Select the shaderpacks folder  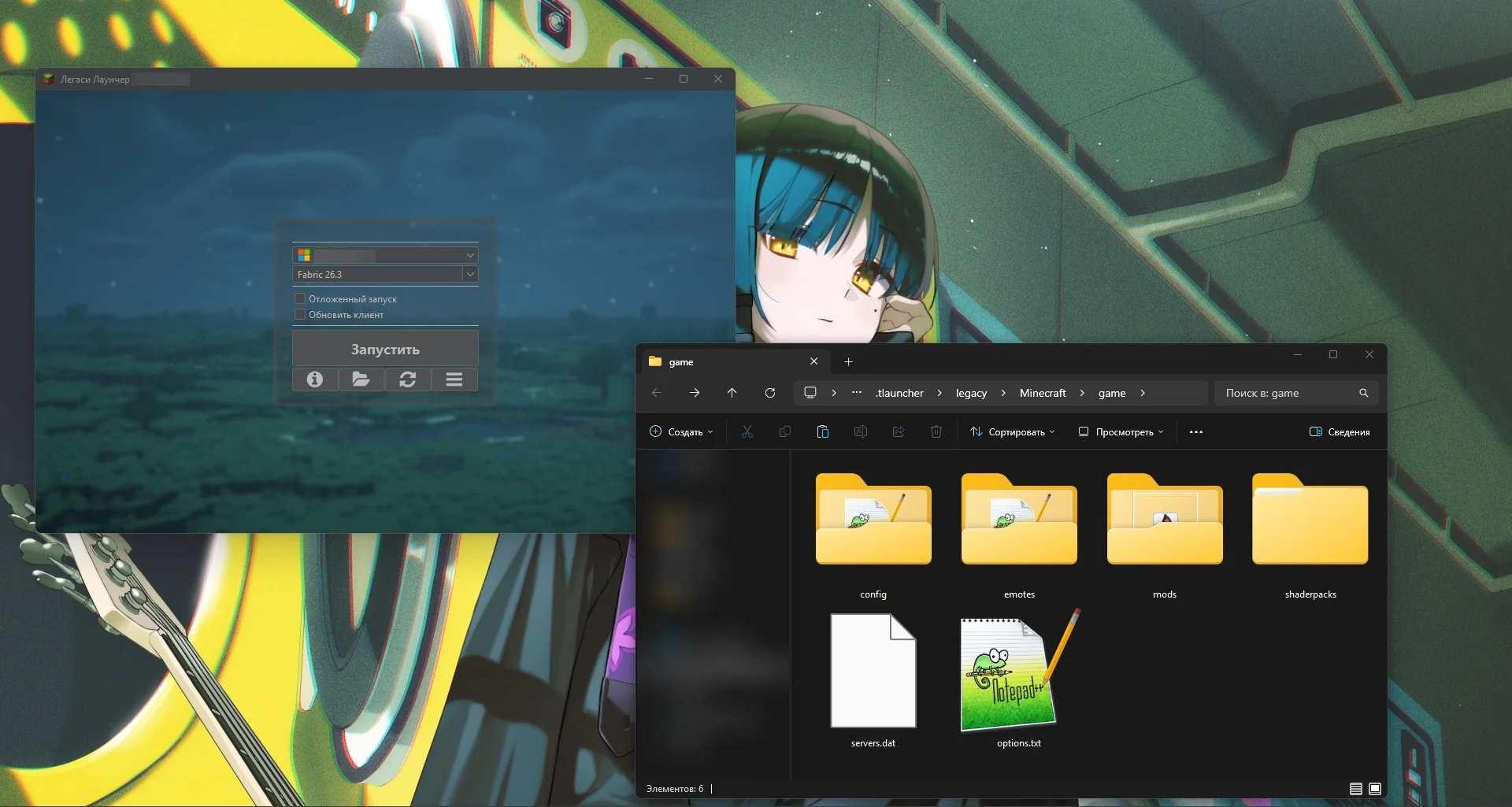click(1310, 537)
